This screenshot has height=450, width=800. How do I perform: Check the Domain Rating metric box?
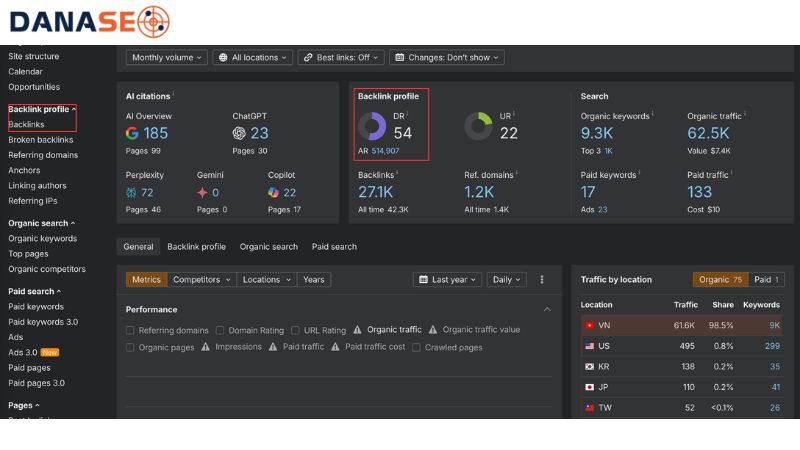[221, 330]
